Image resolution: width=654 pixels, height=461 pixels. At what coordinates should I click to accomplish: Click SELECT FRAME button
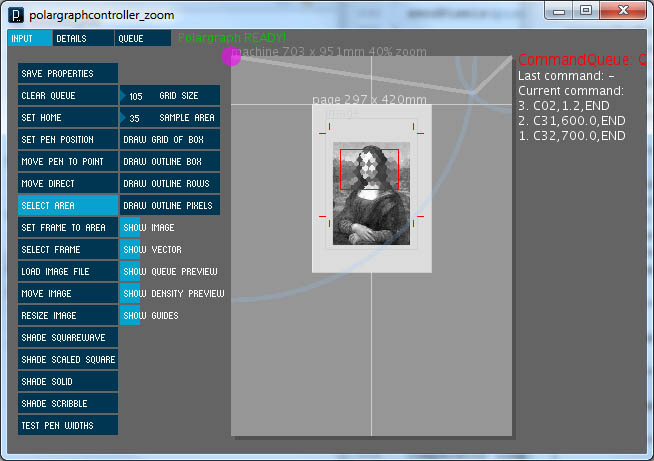(68, 249)
